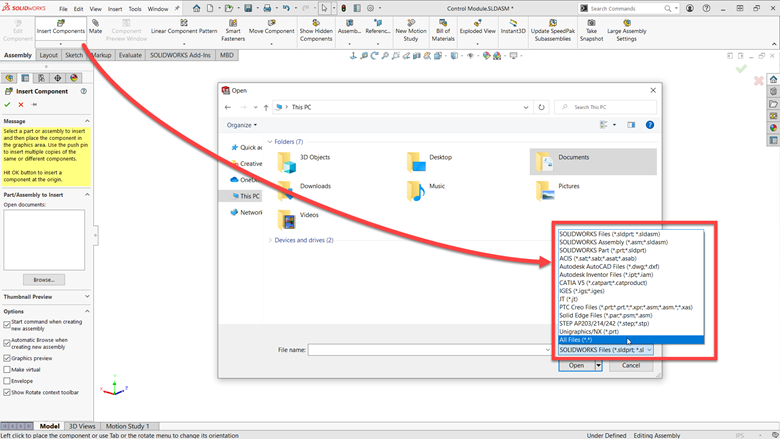This screenshot has width=780, height=439.
Task: Switch to the Evaluate tab
Action: click(x=130, y=55)
